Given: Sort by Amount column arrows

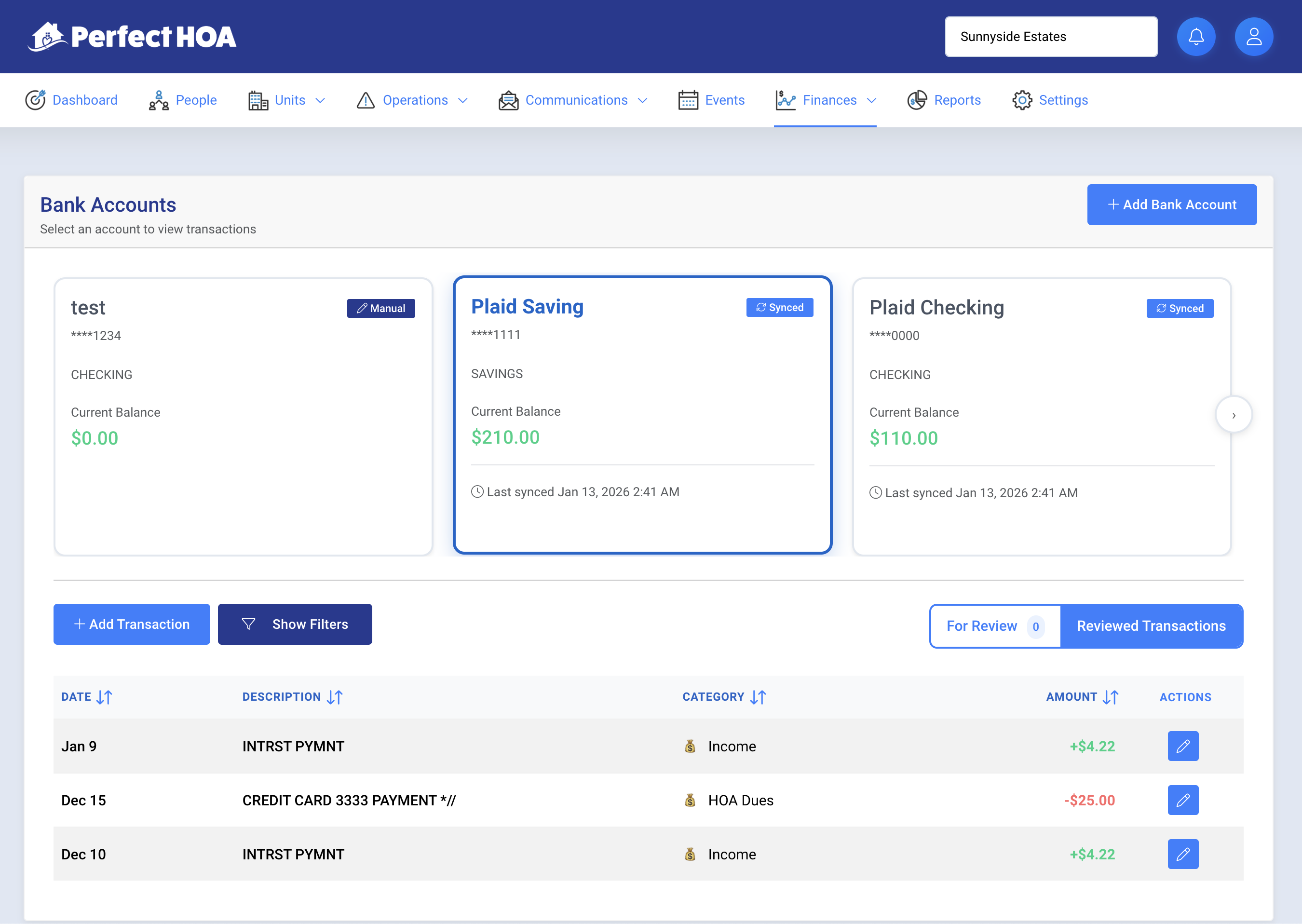Looking at the screenshot, I should (x=1110, y=697).
